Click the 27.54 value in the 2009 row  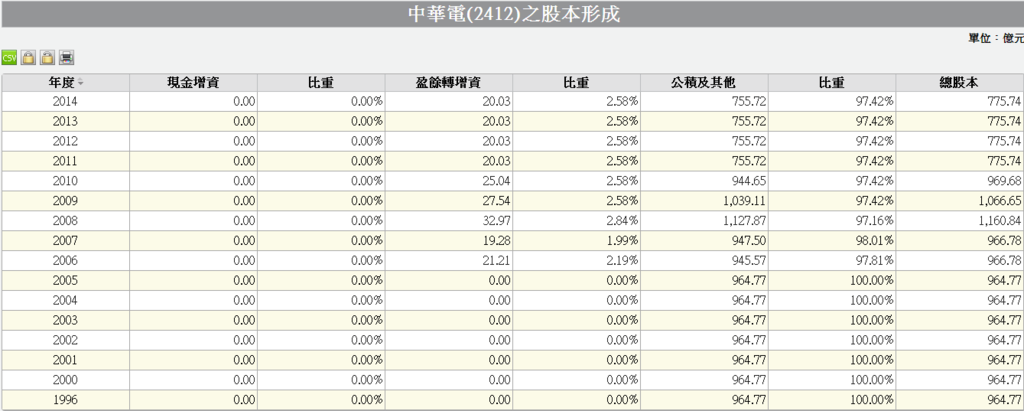coord(498,201)
